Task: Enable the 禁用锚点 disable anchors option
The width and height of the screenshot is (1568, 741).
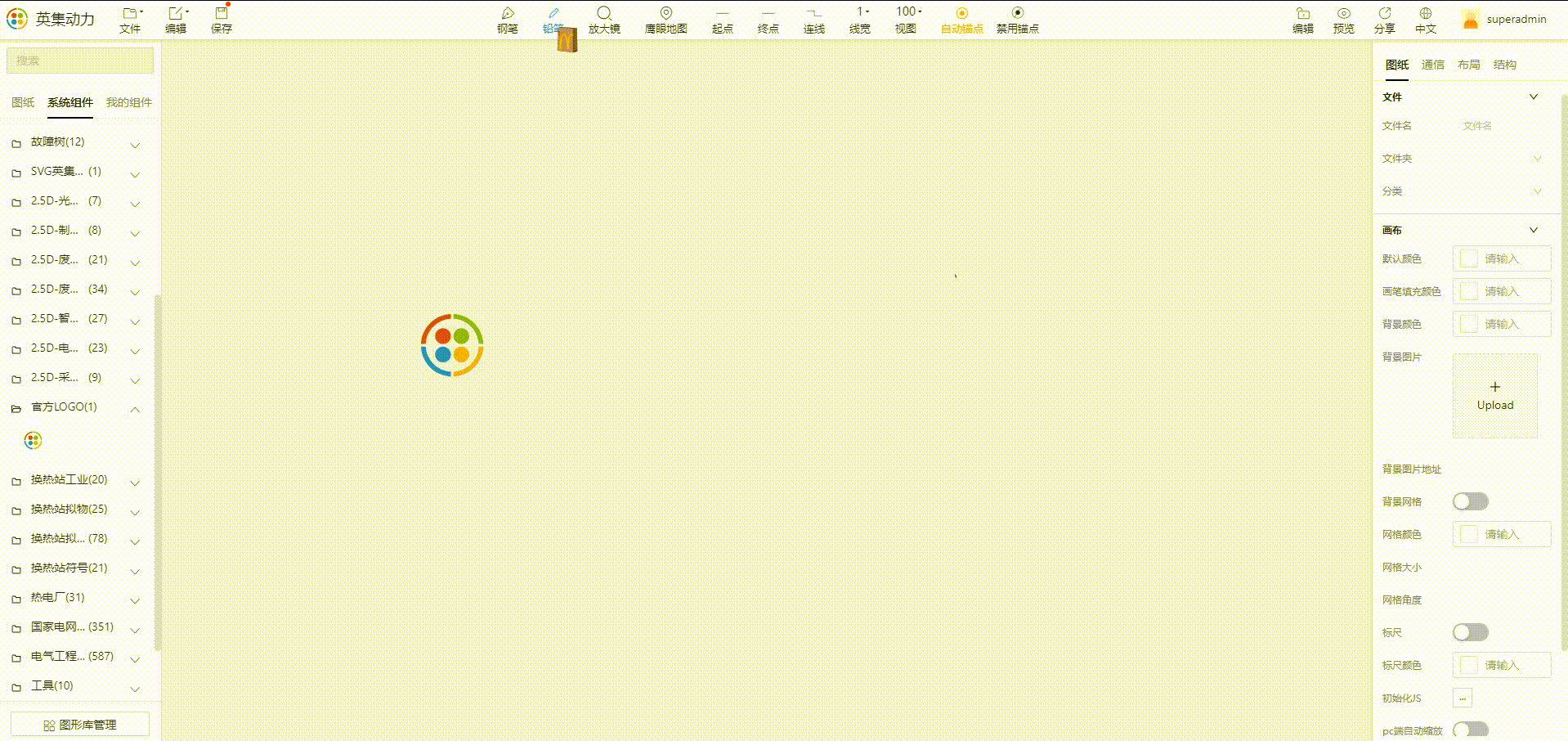Action: click(1017, 20)
